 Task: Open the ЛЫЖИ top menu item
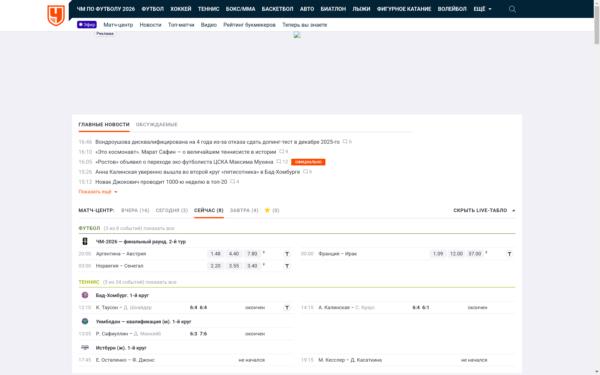click(361, 9)
